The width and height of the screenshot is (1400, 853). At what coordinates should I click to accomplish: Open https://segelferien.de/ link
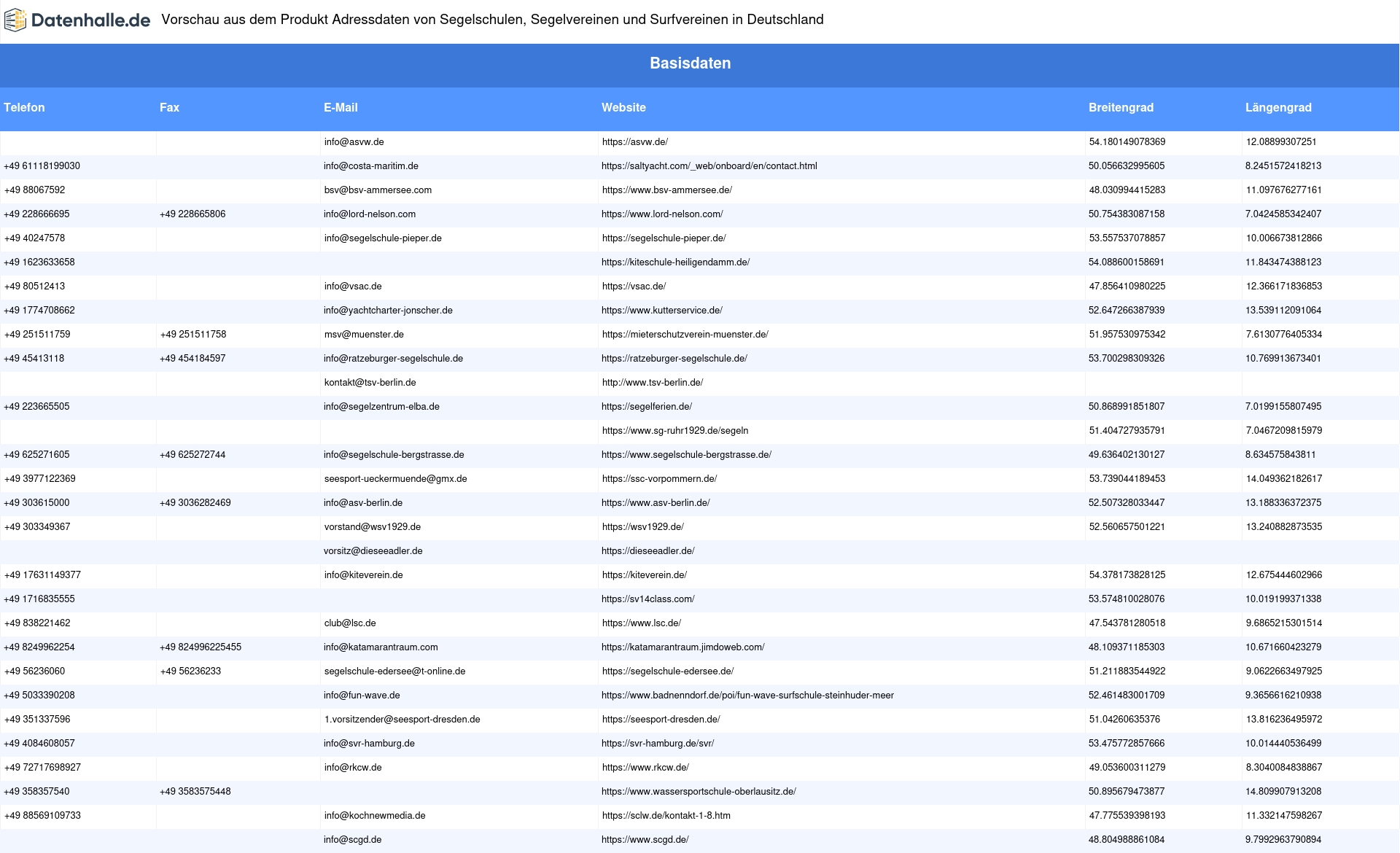tap(647, 407)
